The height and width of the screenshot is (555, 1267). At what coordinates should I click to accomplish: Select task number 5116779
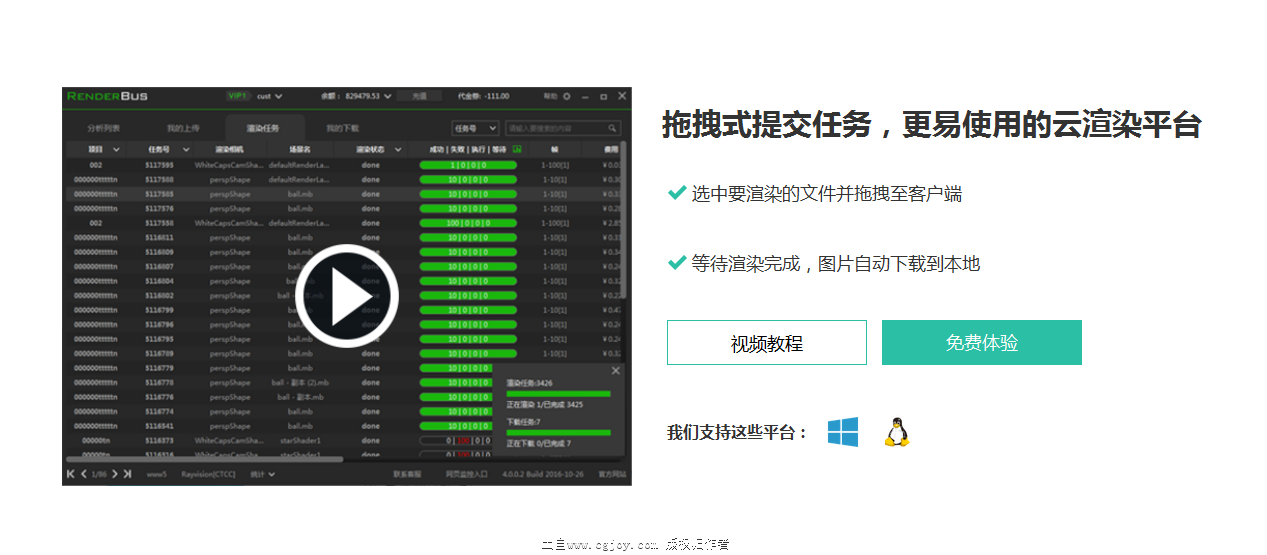tap(159, 368)
